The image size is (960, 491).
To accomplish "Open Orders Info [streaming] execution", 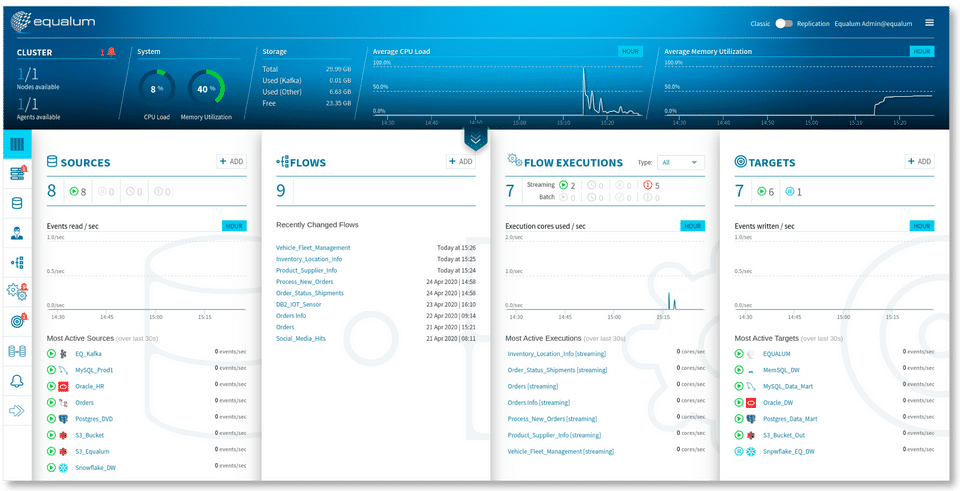I will pos(539,403).
